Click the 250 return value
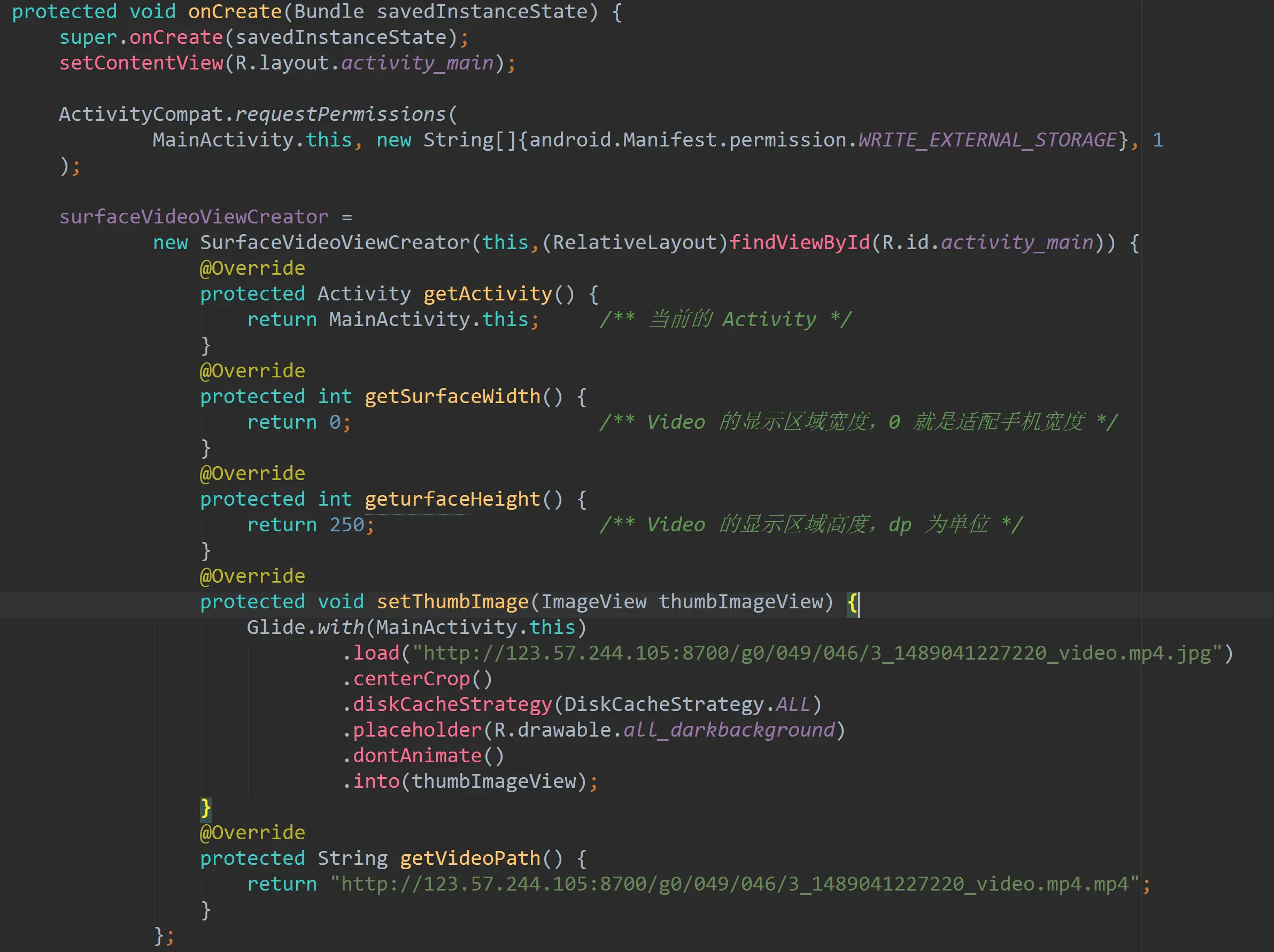The image size is (1274, 952). point(346,525)
